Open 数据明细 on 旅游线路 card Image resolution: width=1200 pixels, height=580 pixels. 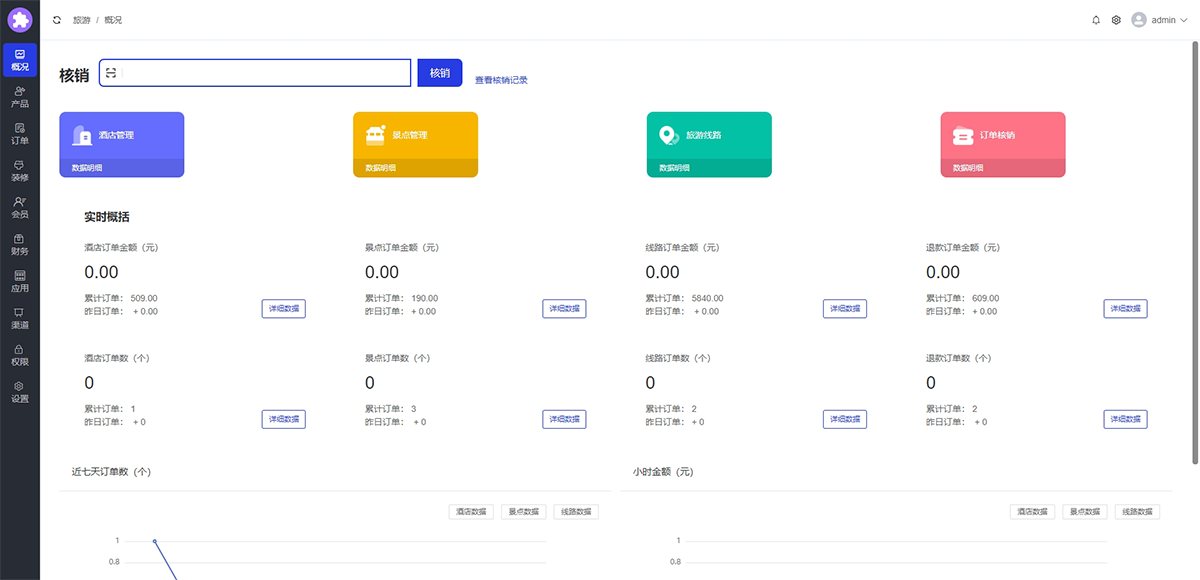(x=674, y=168)
